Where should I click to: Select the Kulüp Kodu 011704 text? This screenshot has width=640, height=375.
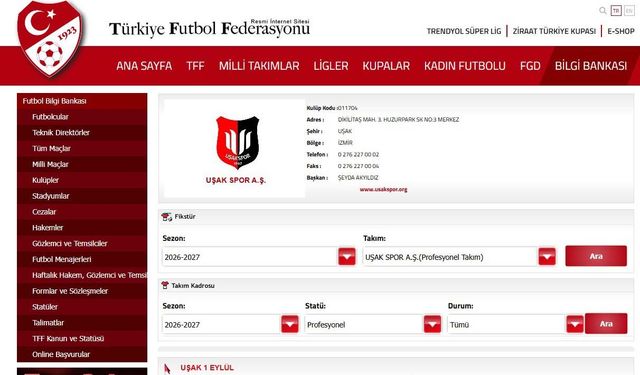tap(332, 108)
